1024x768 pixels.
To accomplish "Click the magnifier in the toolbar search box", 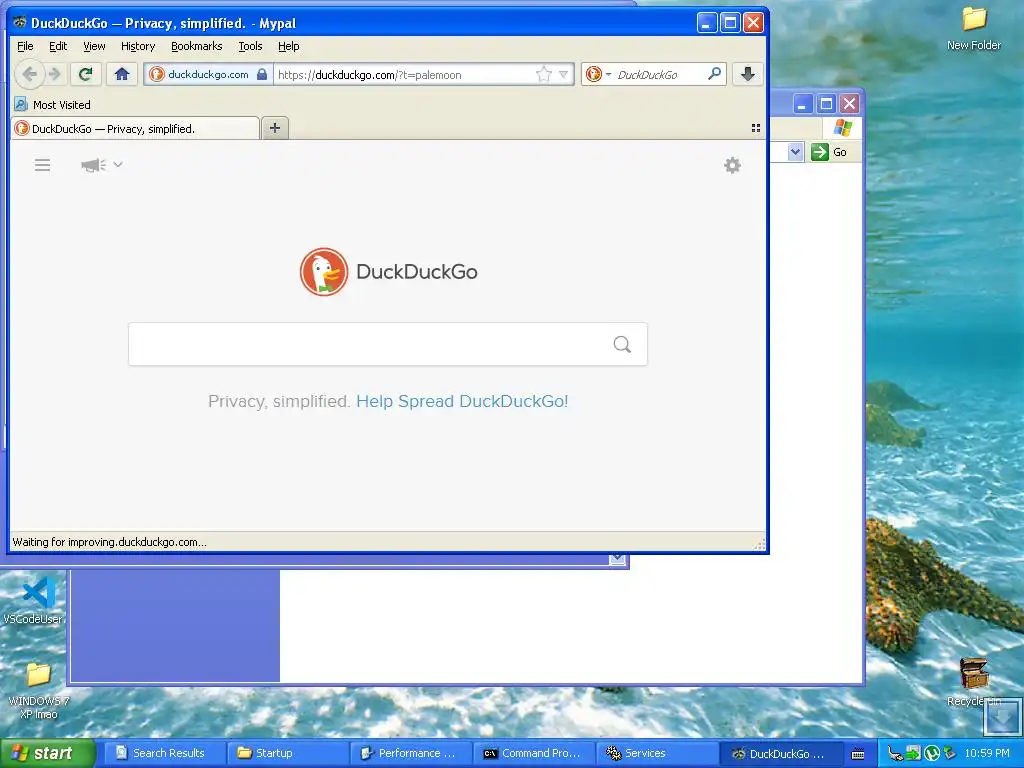I will [x=714, y=74].
